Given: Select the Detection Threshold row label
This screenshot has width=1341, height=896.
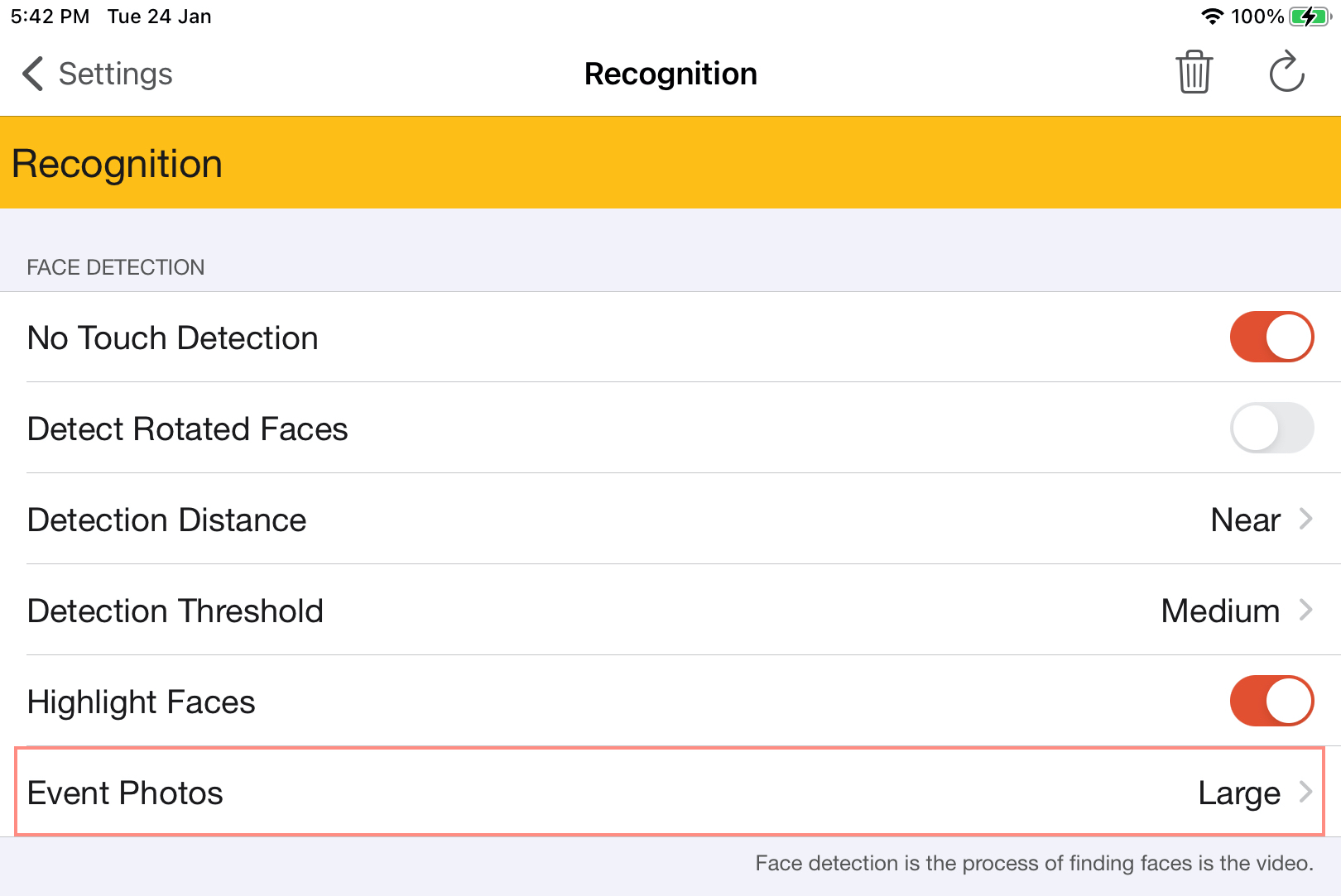Looking at the screenshot, I should point(175,611).
